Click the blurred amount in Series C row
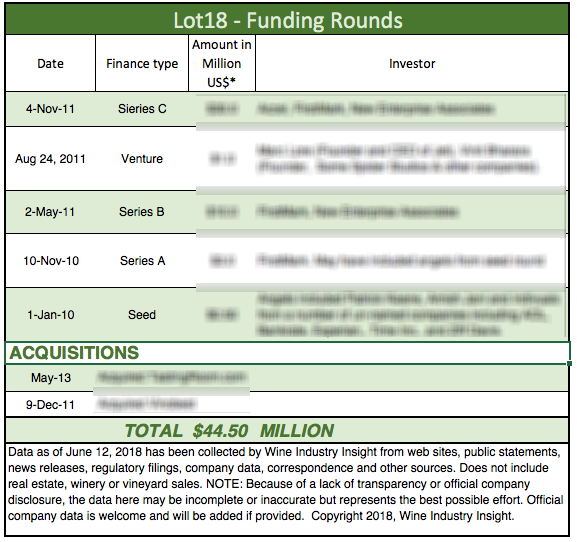The image size is (577, 542). point(222,109)
